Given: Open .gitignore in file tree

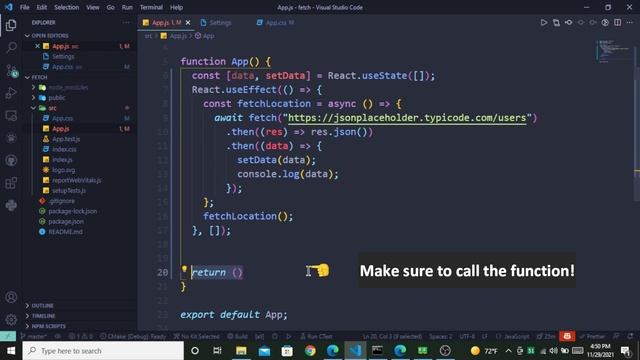Looking at the screenshot, I should coord(62,201).
